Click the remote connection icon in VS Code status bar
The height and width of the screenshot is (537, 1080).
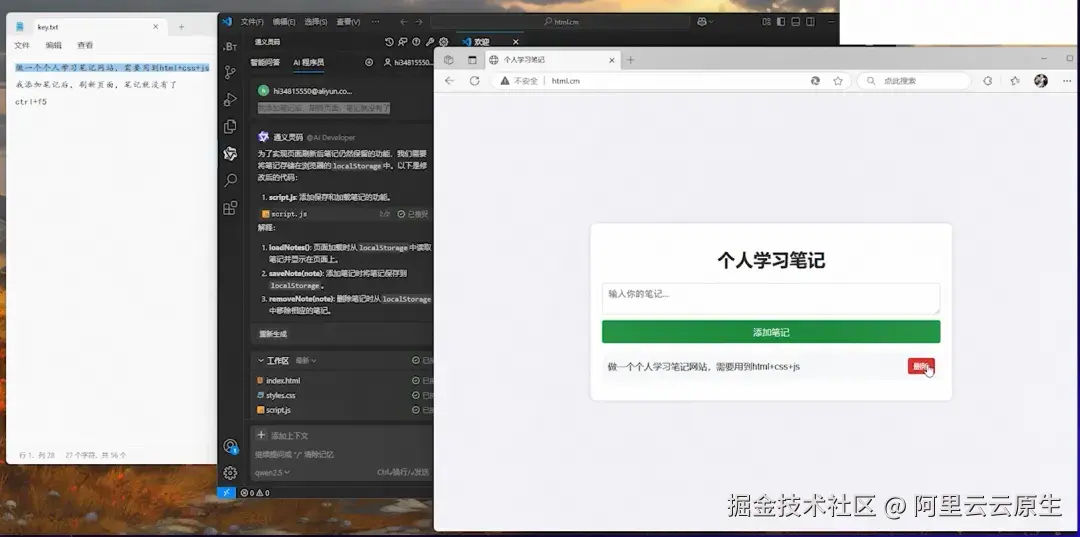click(227, 493)
